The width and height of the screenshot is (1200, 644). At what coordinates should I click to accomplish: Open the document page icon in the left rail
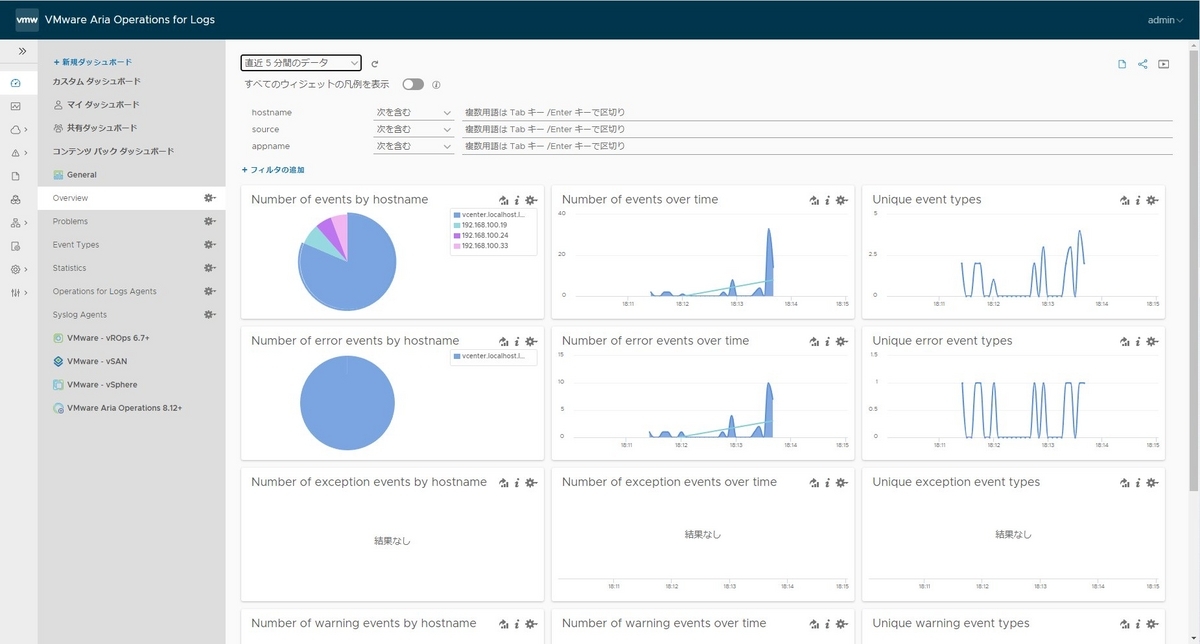[x=15, y=176]
